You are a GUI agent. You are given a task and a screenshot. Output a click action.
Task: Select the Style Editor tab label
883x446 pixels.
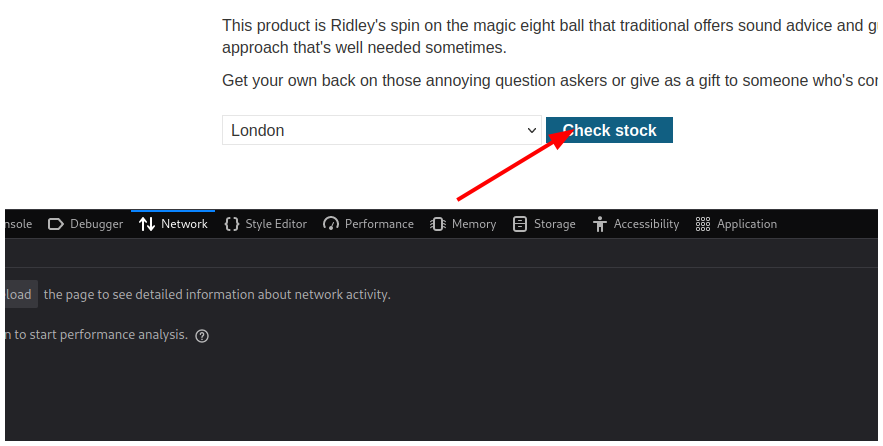(276, 224)
